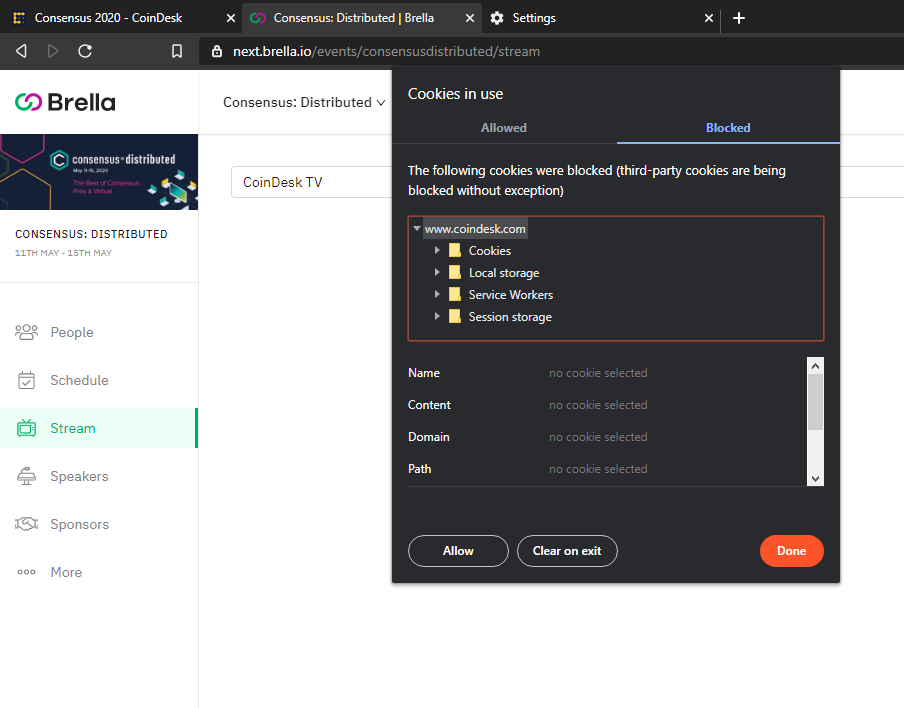
Task: Click the cookie details scrollbar up arrow
Action: tap(815, 366)
